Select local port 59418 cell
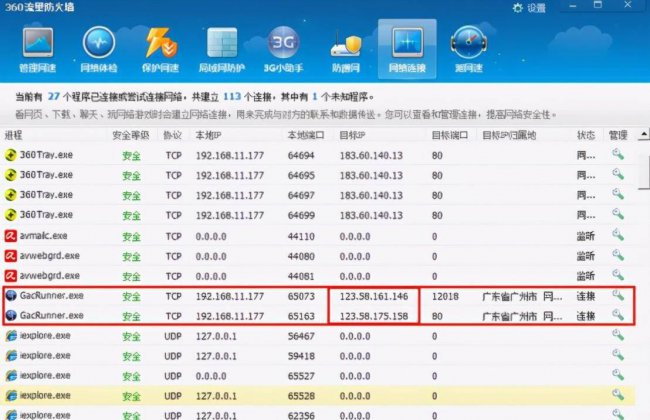Viewport: 650px width, 420px height. point(301,356)
